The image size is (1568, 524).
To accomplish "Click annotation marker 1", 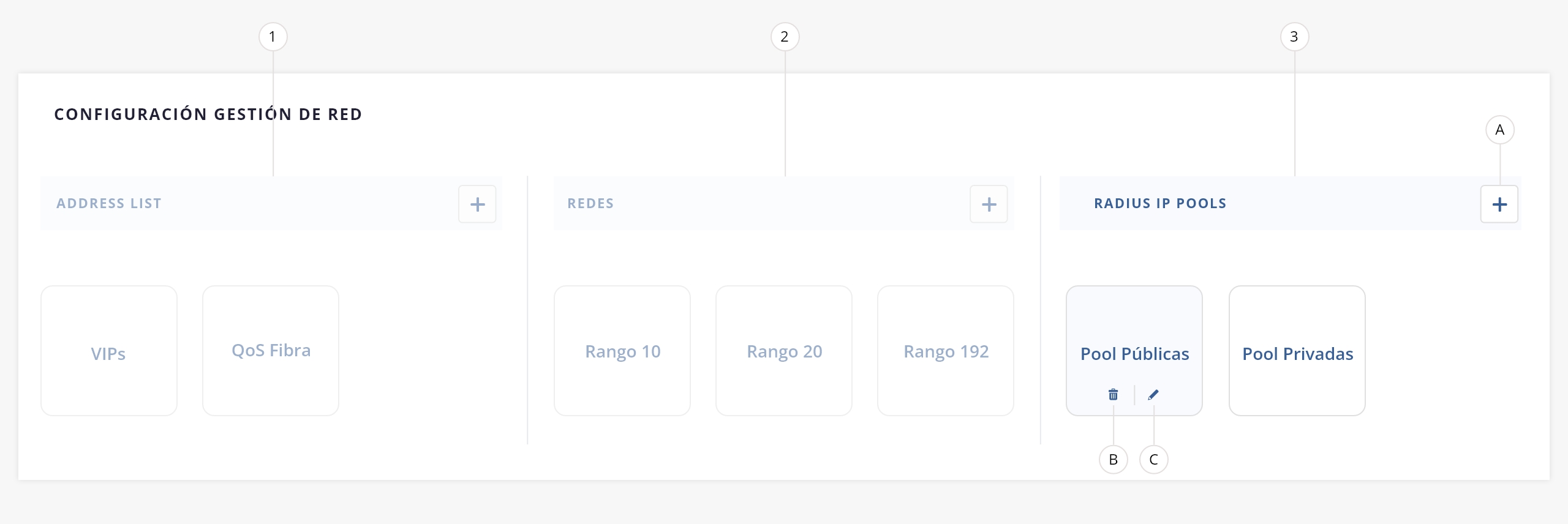I will pyautogui.click(x=273, y=37).
